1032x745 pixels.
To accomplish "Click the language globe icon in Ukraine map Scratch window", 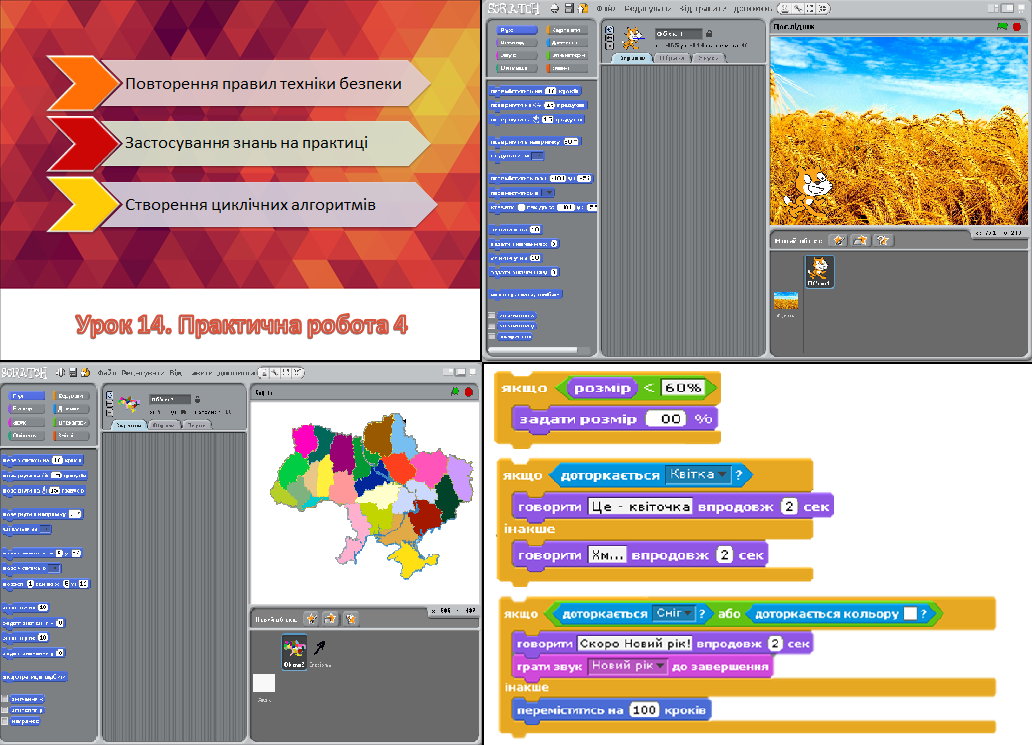I will tap(59, 372).
